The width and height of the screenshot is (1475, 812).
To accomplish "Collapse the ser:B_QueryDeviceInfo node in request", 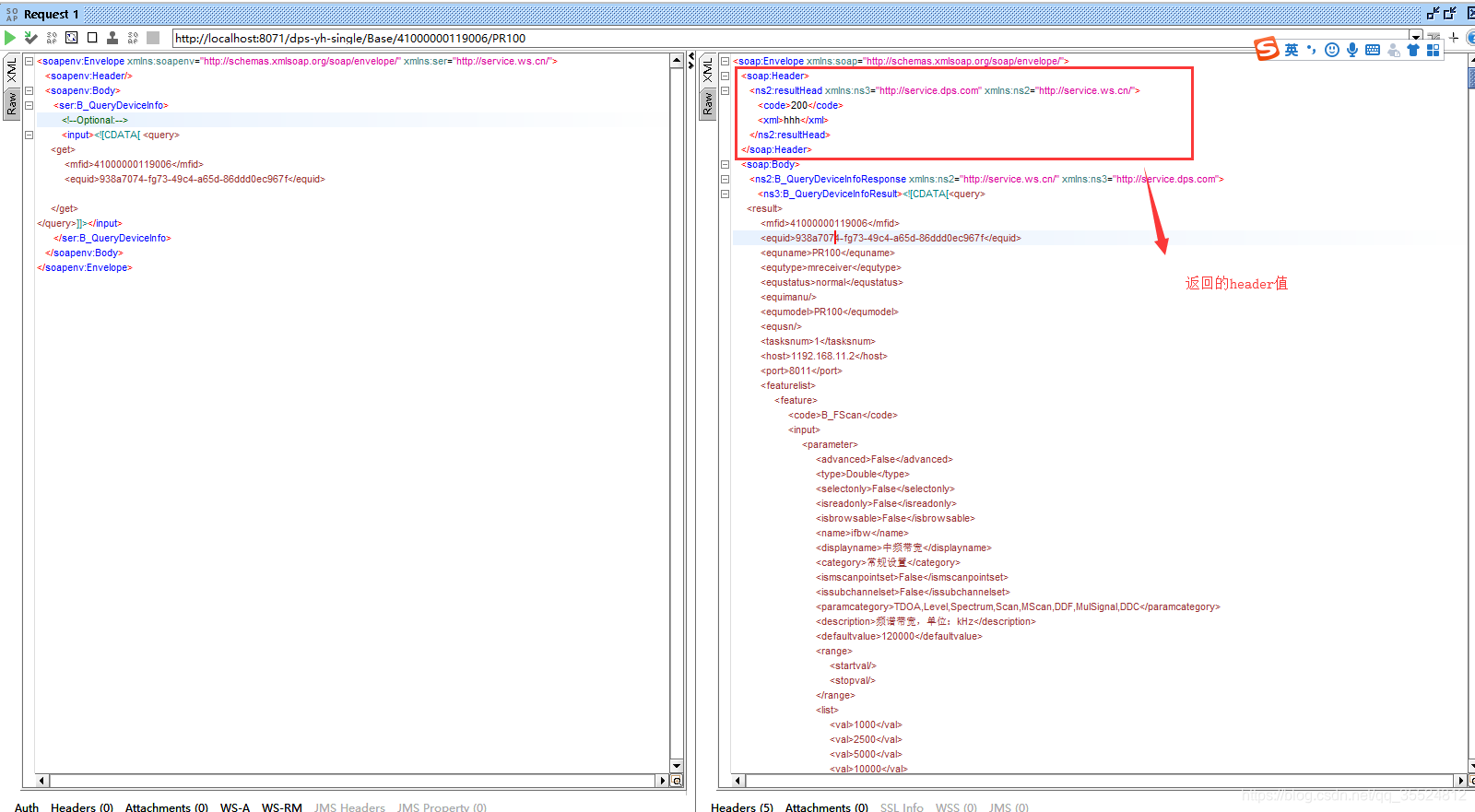I will (29, 105).
